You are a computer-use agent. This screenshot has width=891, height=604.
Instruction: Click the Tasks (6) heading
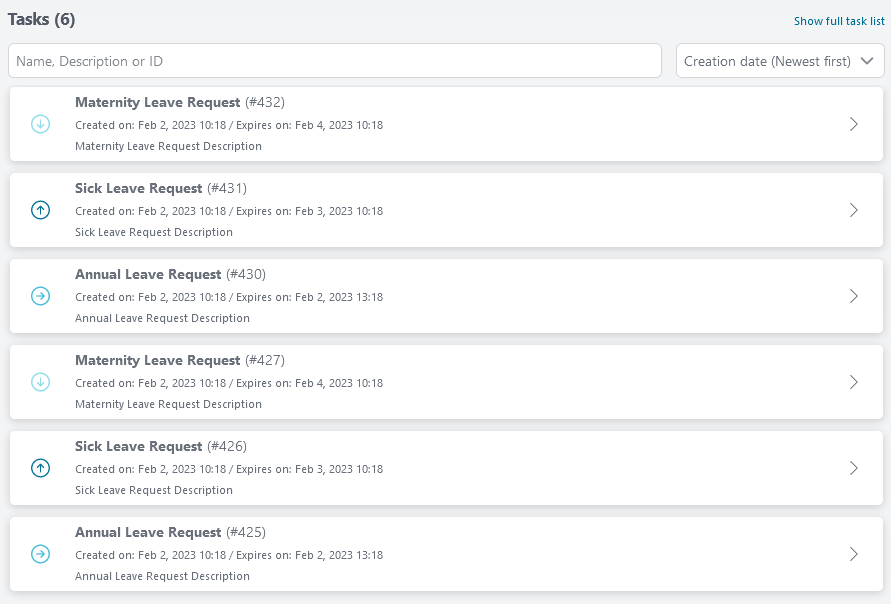41,19
